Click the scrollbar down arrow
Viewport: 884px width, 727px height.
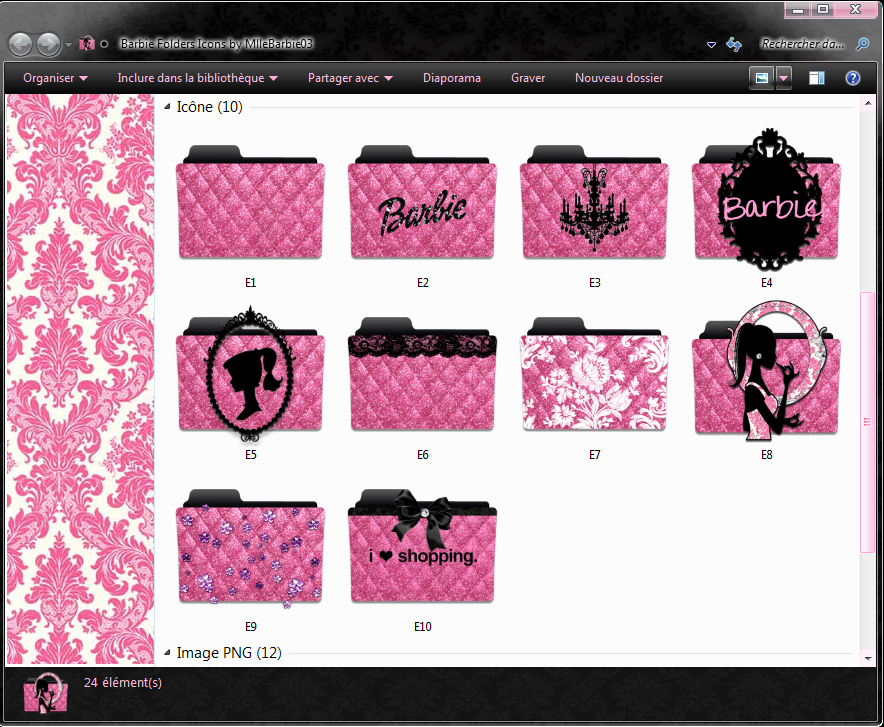868,657
